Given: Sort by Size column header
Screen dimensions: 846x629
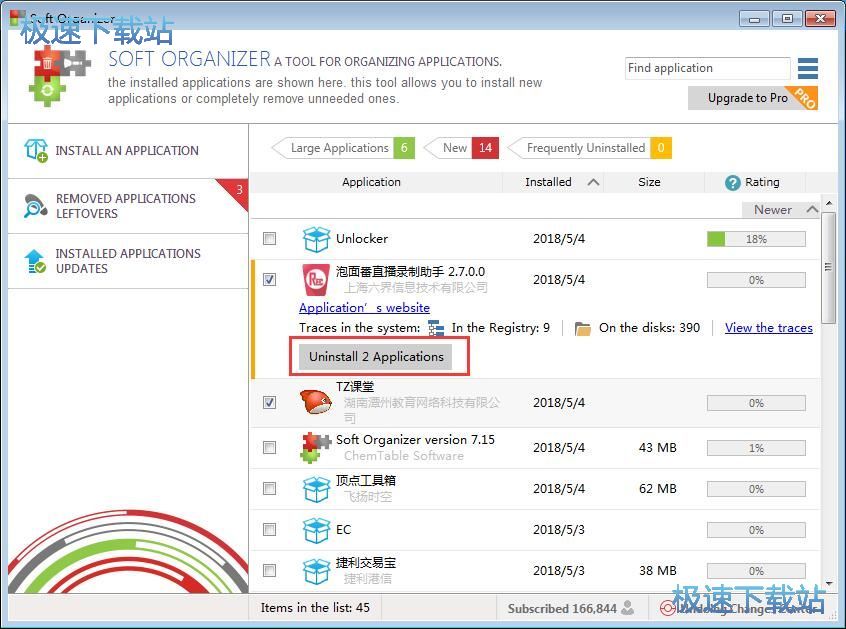Looking at the screenshot, I should [x=649, y=182].
